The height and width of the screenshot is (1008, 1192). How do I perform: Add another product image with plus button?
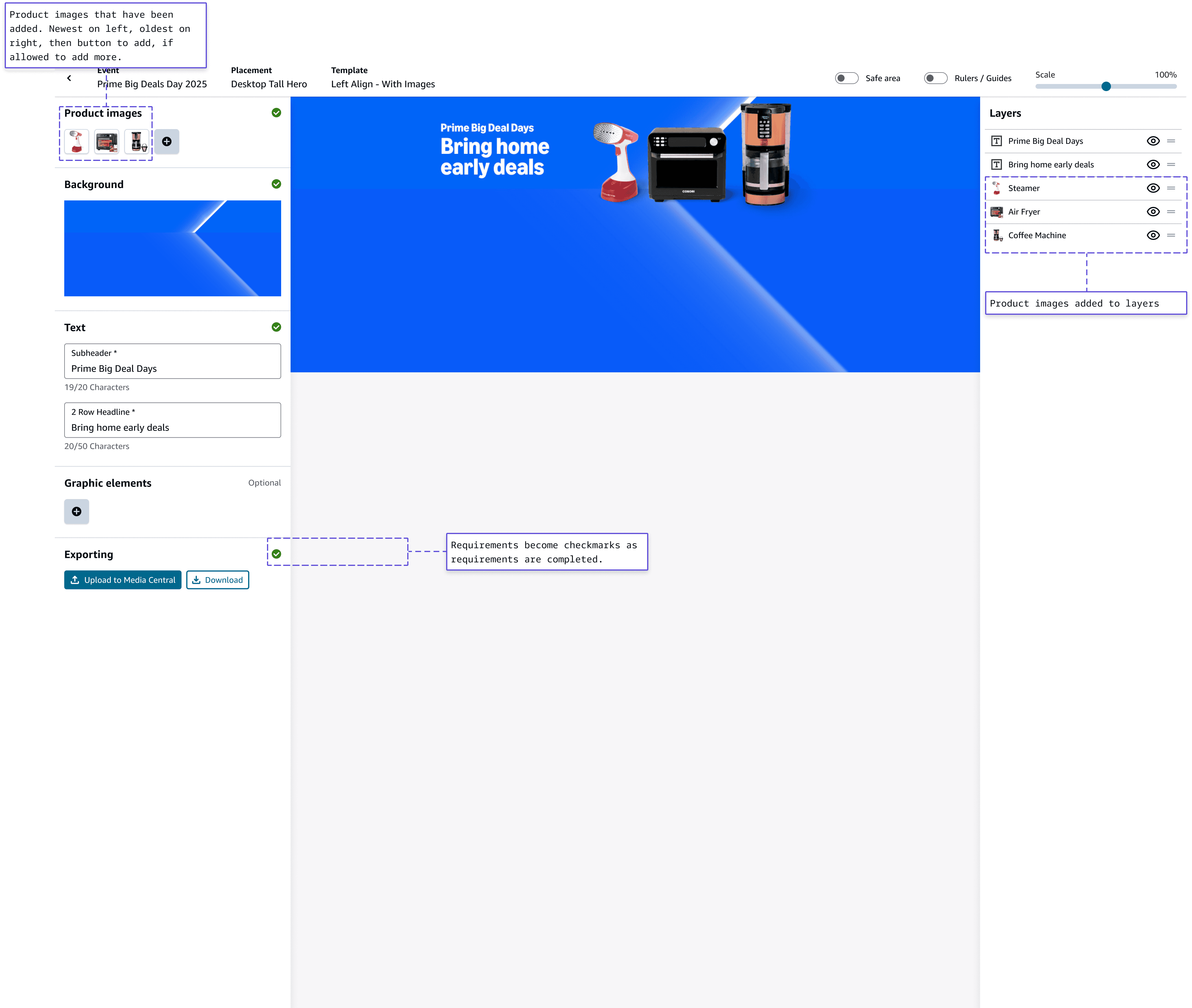coord(167,142)
